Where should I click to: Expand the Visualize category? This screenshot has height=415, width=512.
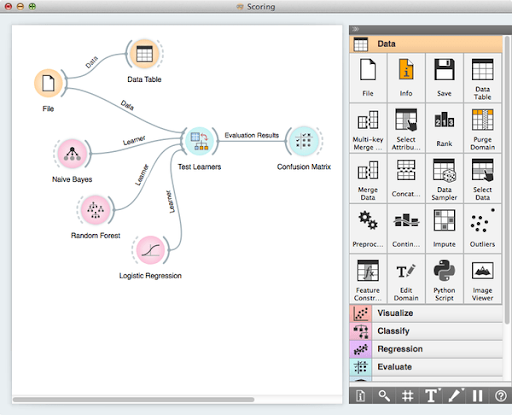pos(426,313)
